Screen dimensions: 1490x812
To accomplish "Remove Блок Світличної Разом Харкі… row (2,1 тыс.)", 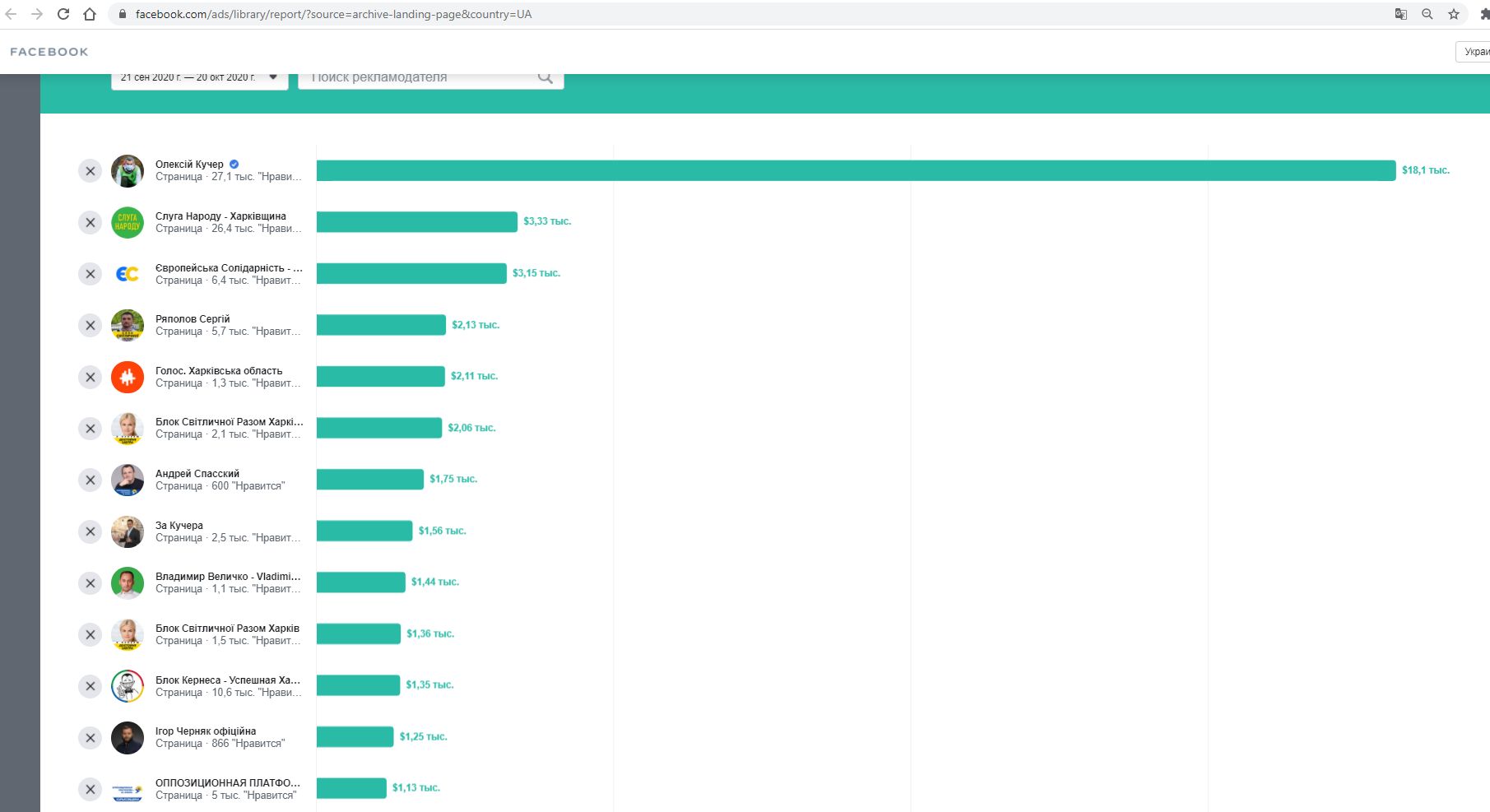I will tap(91, 429).
